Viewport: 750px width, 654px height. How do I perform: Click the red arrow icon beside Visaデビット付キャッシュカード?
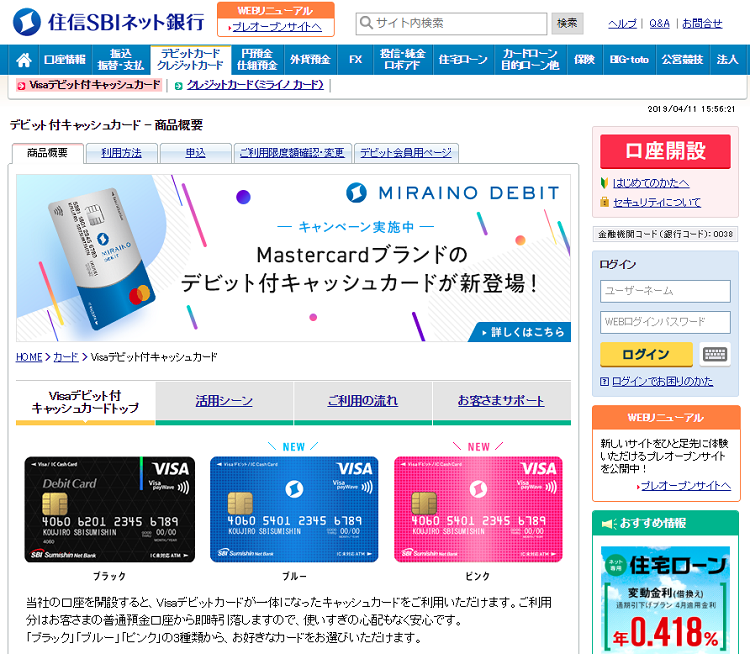tap(21, 86)
